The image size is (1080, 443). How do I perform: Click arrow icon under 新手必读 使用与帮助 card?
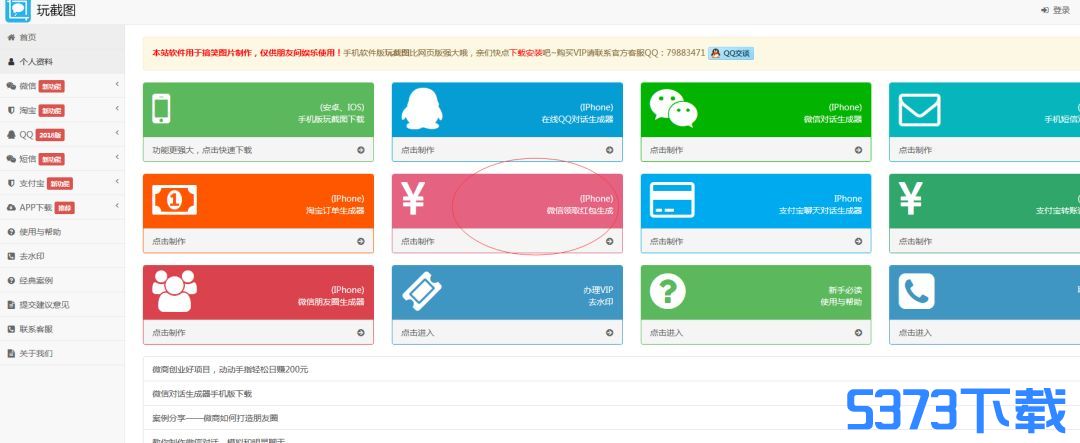(858, 332)
